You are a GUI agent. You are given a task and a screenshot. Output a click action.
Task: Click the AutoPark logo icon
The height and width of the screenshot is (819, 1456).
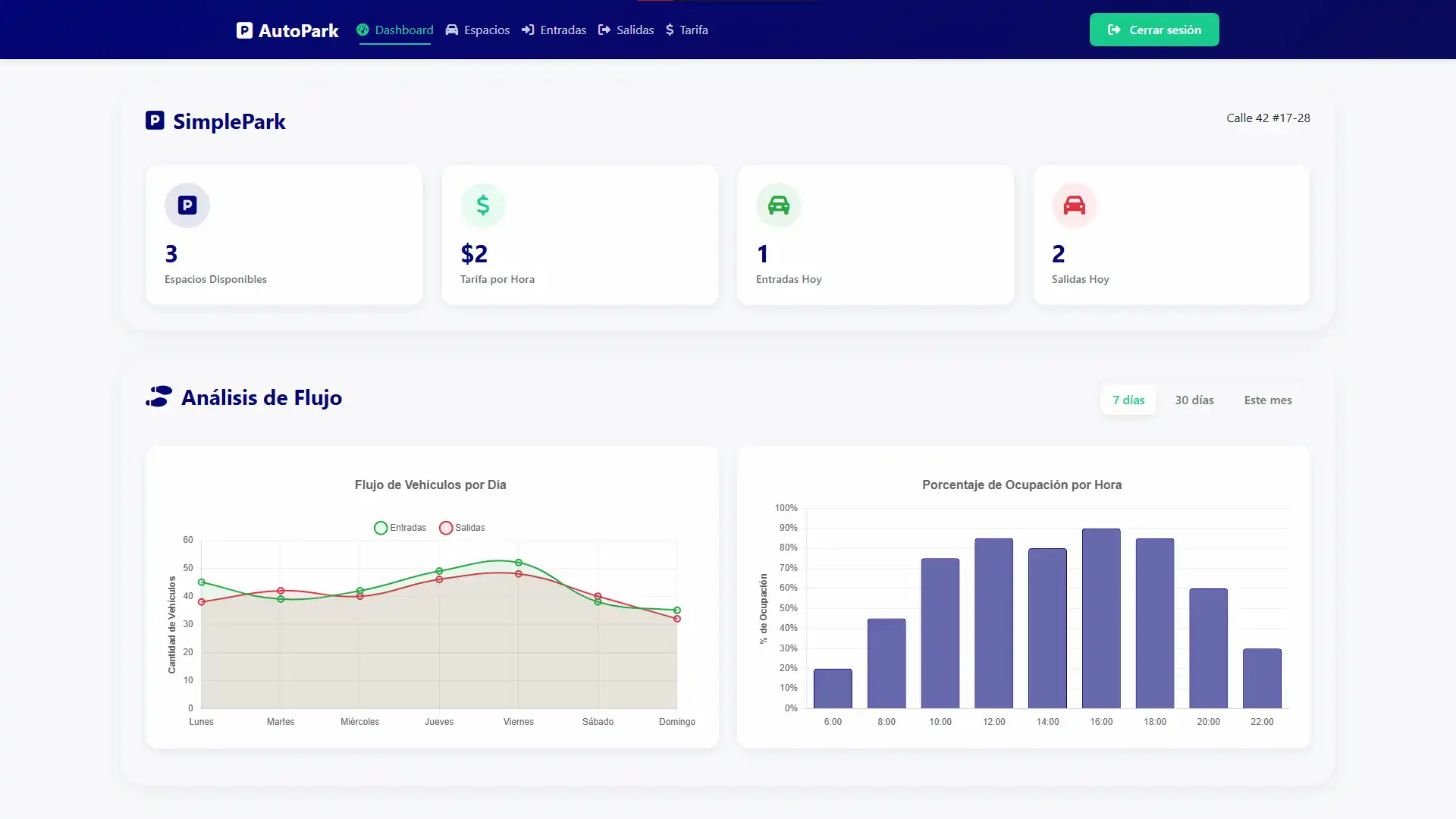coord(244,30)
